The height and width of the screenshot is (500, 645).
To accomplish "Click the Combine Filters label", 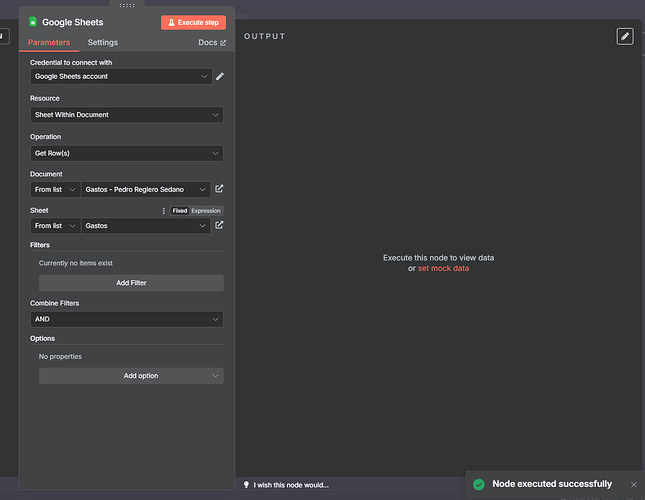I will click(54, 303).
